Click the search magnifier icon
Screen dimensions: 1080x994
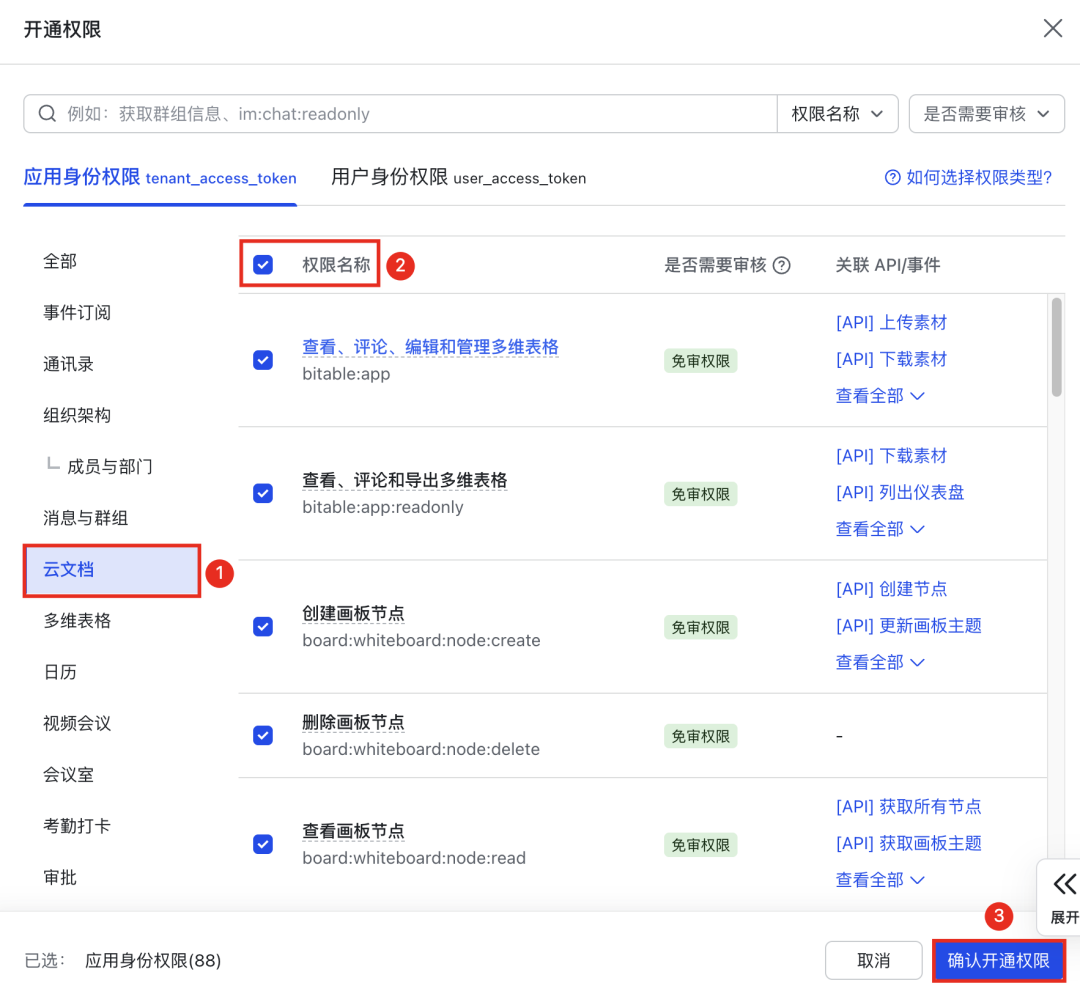coord(47,113)
